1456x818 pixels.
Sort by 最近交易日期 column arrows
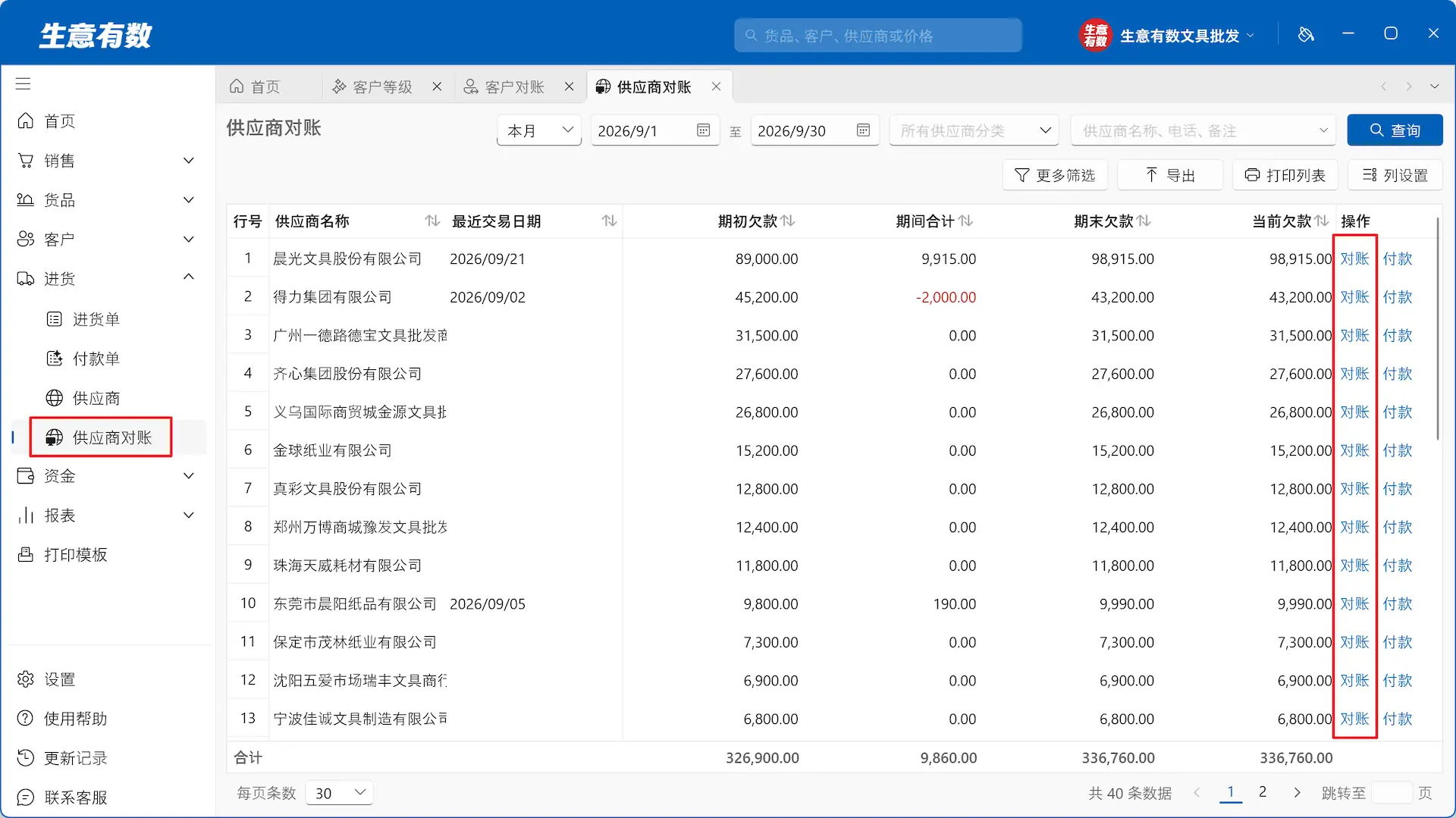click(609, 221)
